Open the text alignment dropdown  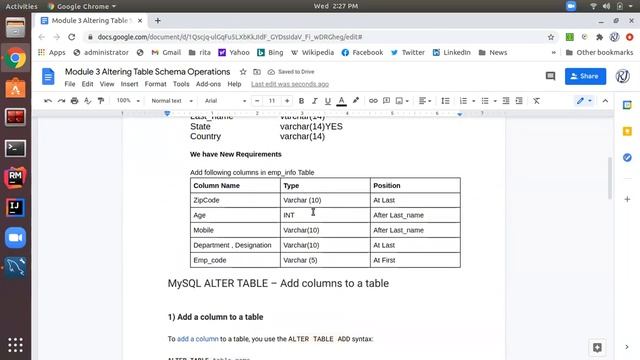click(x=425, y=101)
